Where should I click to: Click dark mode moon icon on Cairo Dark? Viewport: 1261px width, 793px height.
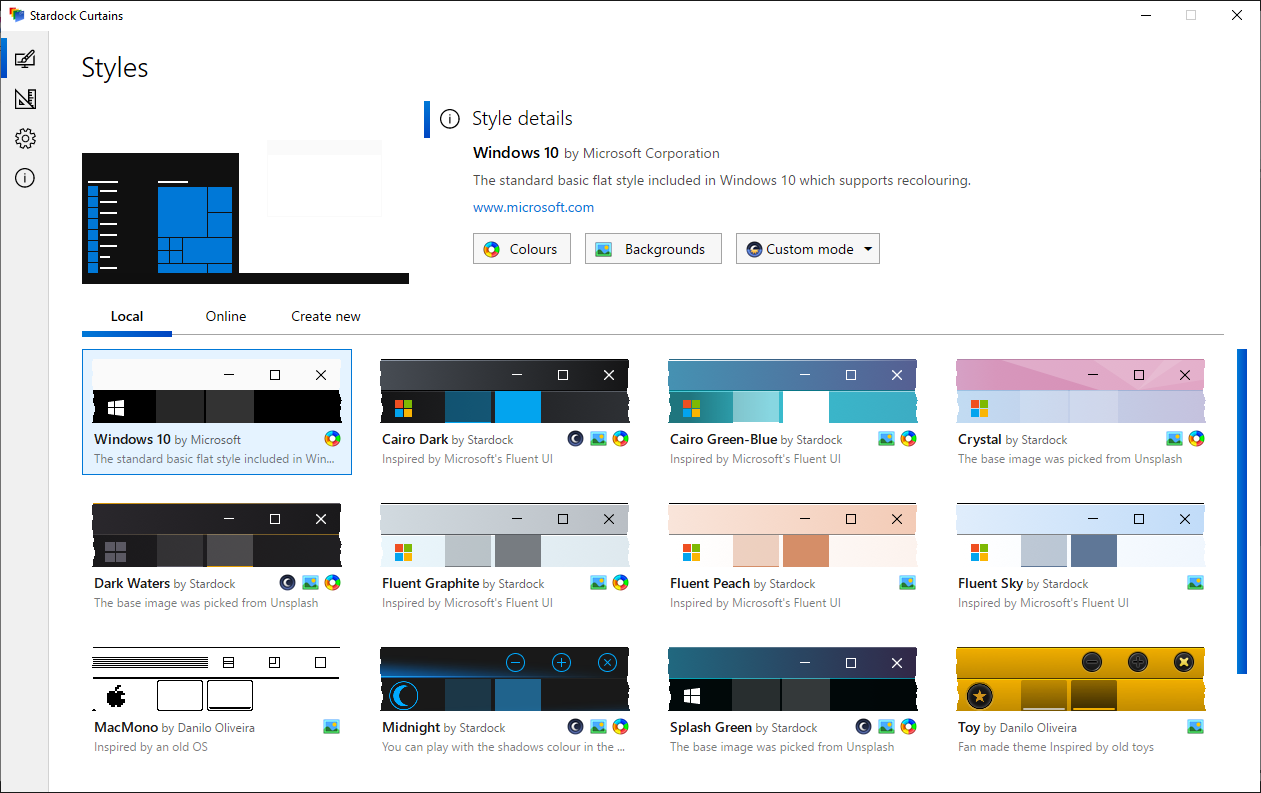576,439
